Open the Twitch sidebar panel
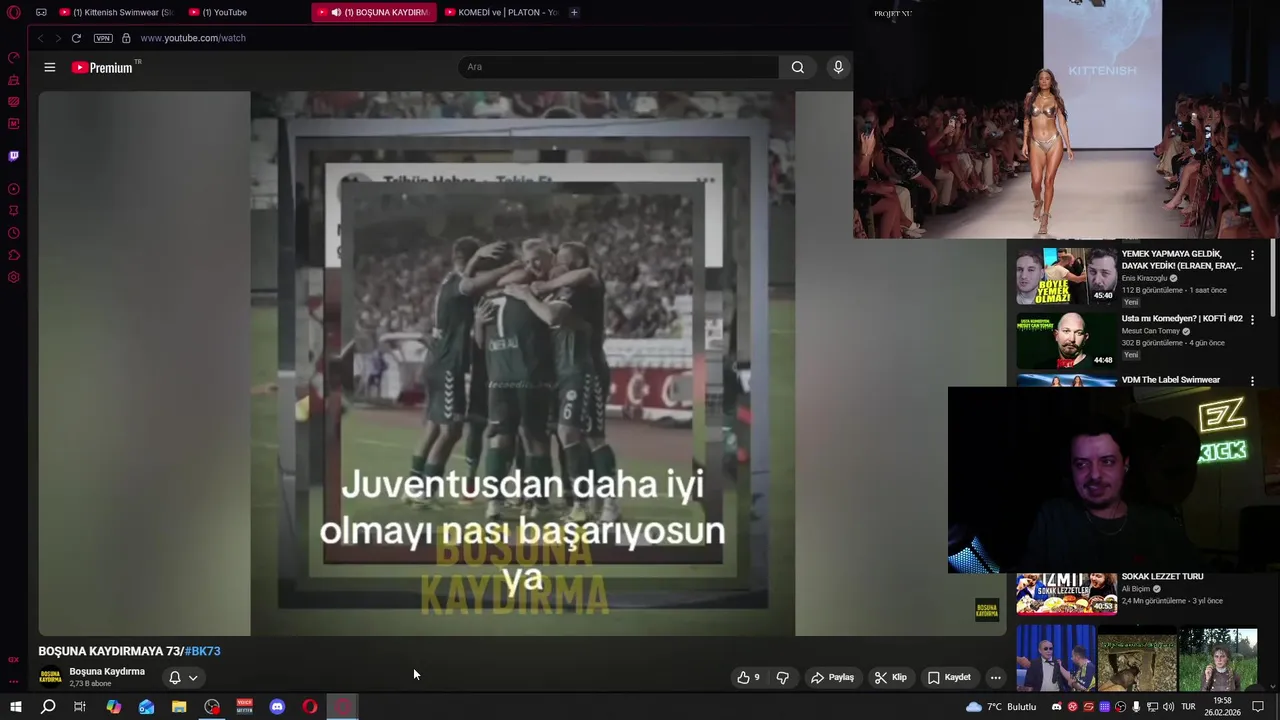The width and height of the screenshot is (1280, 720). 14,156
